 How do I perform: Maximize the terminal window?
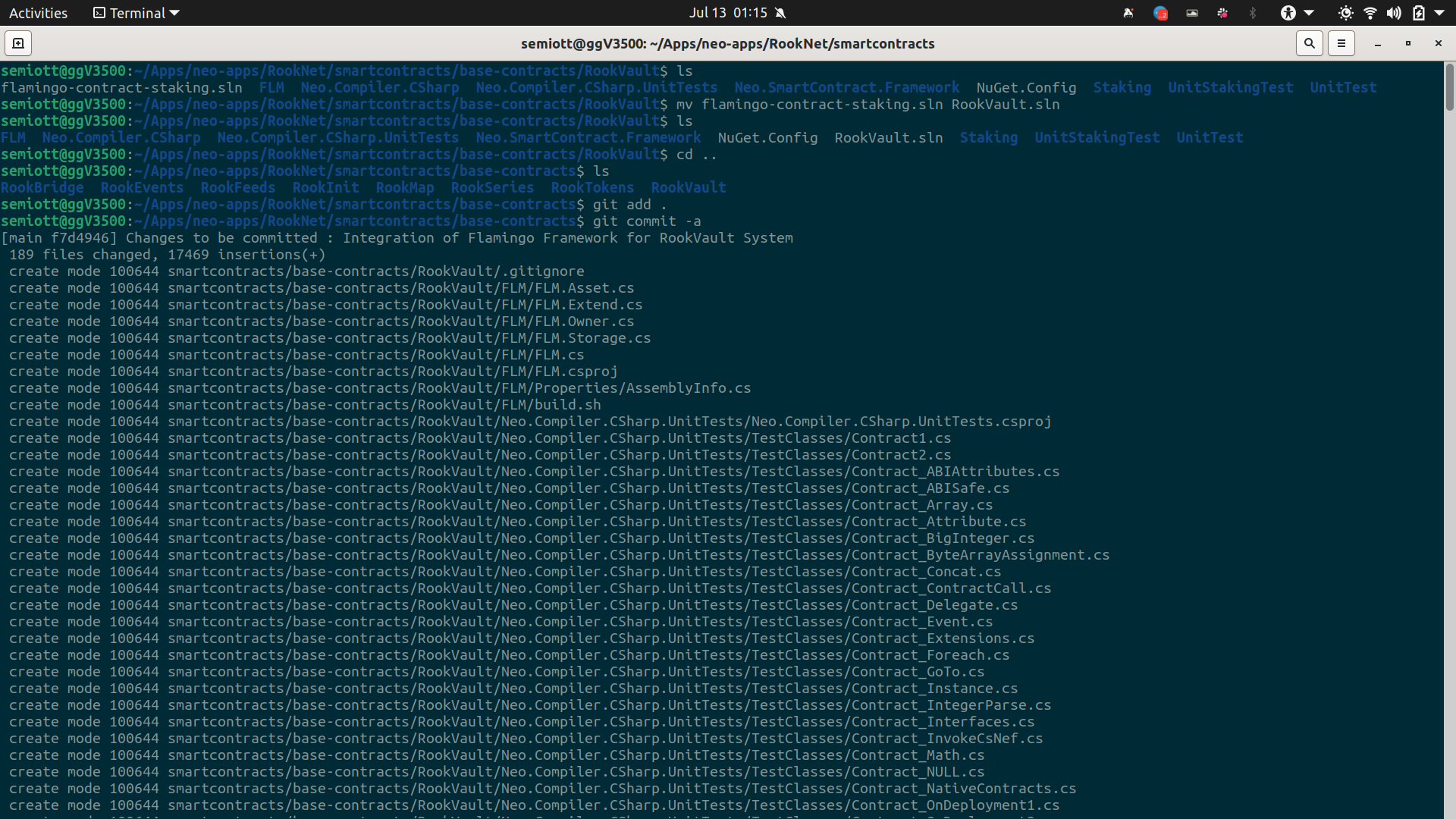pos(1408,43)
